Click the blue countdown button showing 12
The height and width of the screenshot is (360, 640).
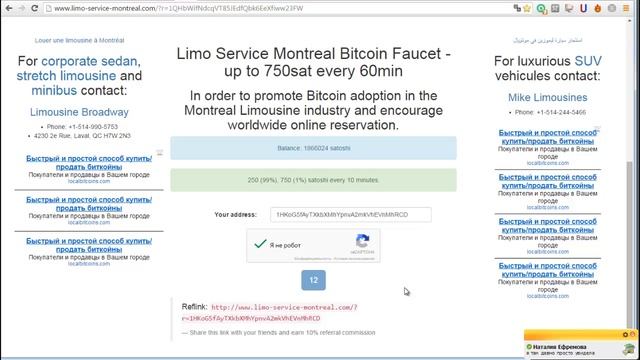click(313, 280)
